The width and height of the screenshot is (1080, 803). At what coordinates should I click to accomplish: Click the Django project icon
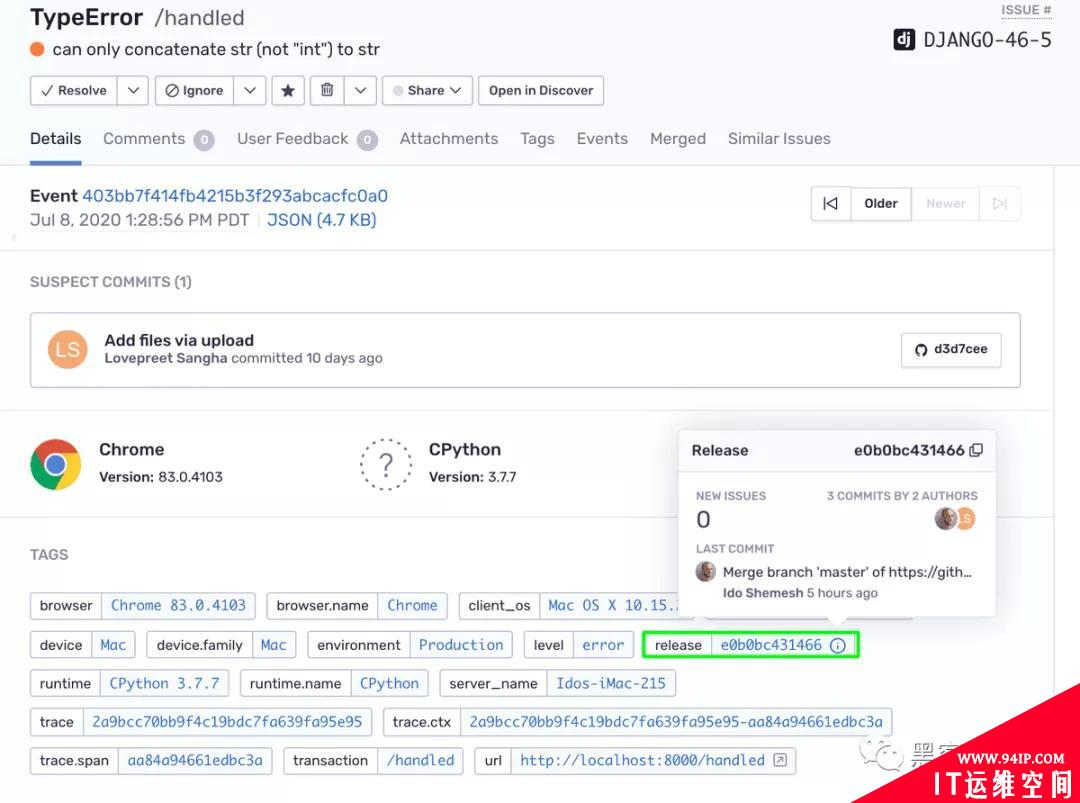point(904,40)
